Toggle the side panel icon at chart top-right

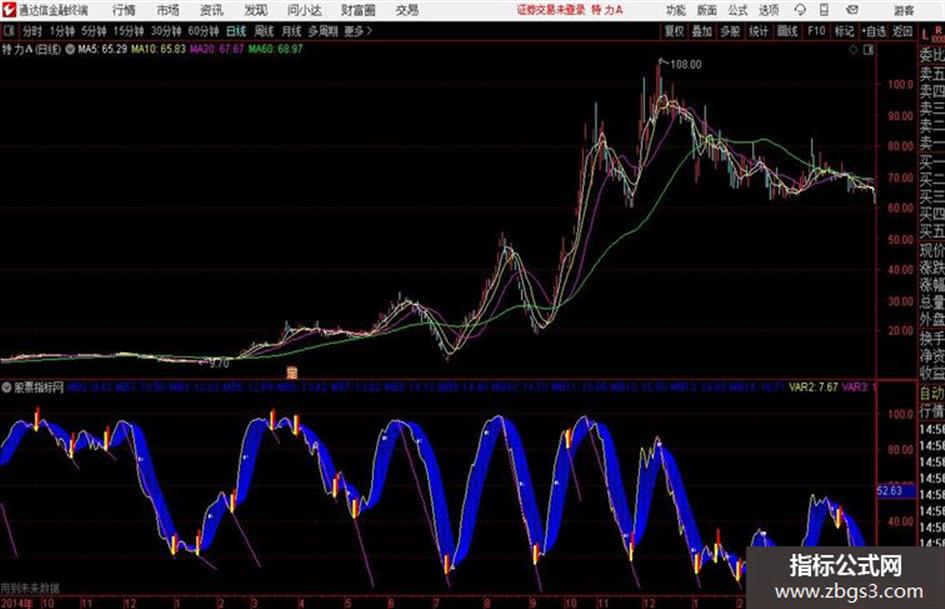(x=868, y=50)
